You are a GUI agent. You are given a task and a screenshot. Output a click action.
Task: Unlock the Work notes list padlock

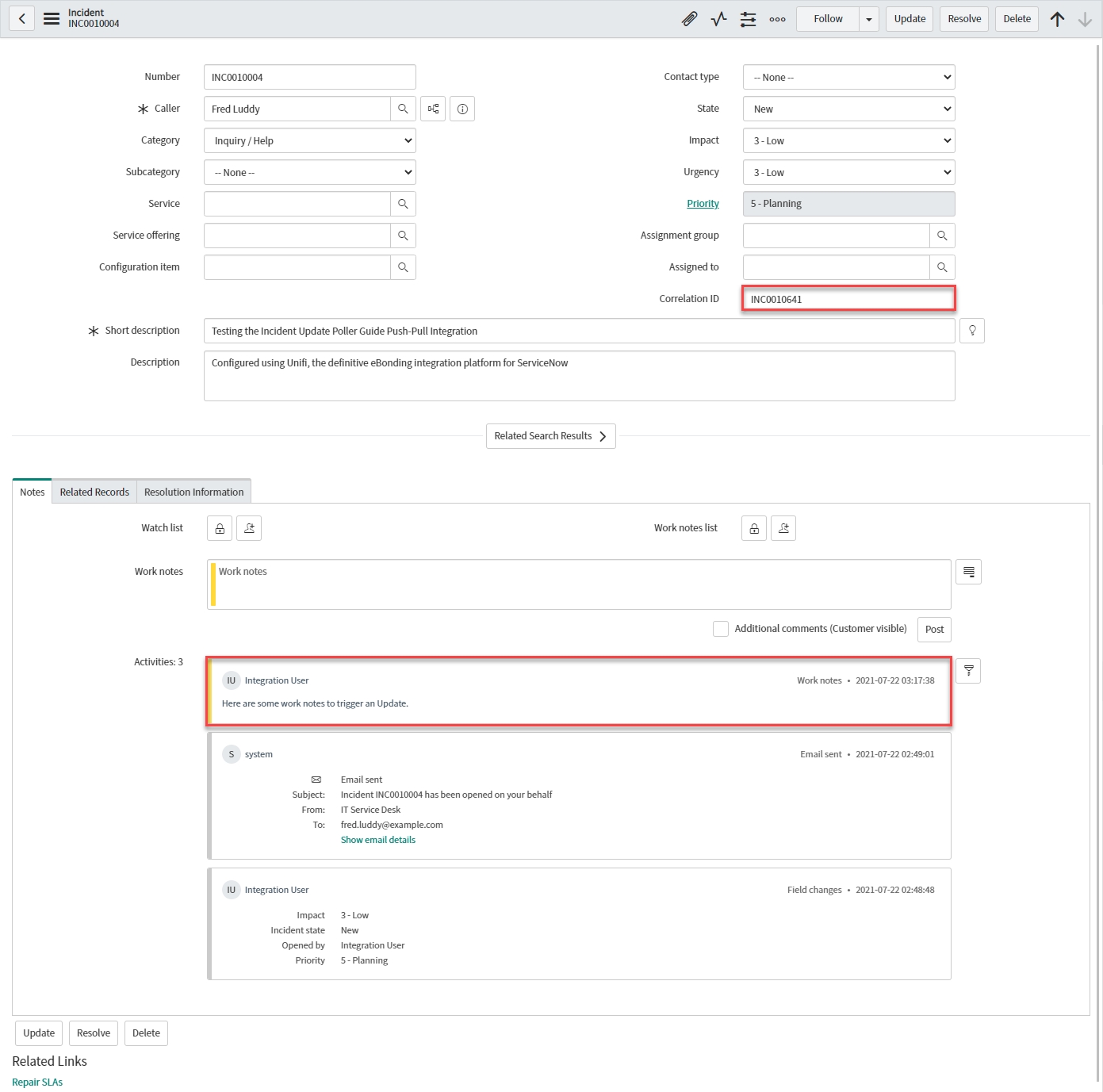[x=754, y=528]
